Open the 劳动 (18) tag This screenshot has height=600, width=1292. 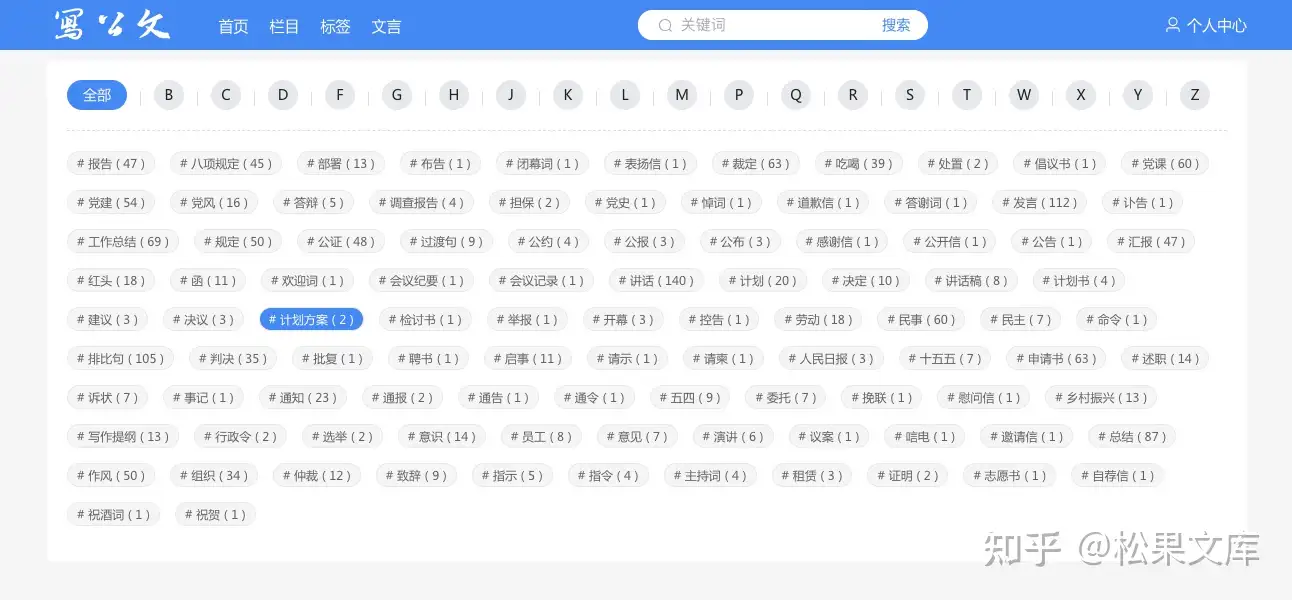click(x=818, y=320)
